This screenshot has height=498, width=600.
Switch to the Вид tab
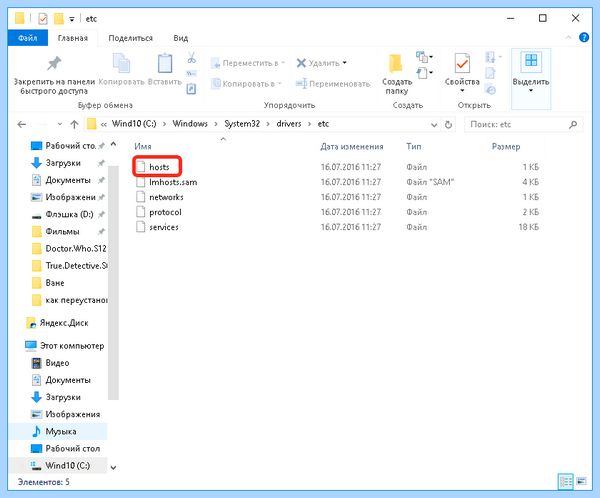[181, 38]
